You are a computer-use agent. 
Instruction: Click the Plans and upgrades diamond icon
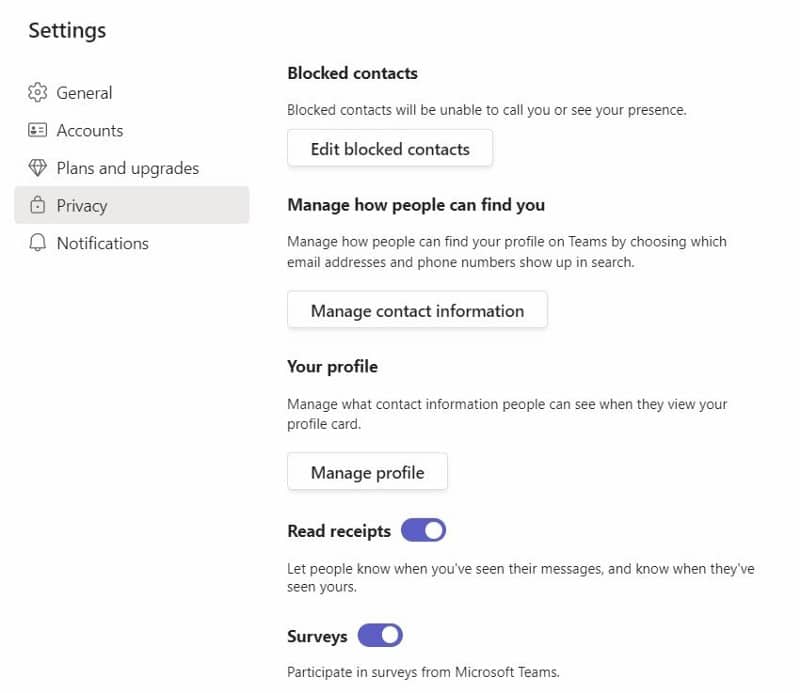pos(38,168)
